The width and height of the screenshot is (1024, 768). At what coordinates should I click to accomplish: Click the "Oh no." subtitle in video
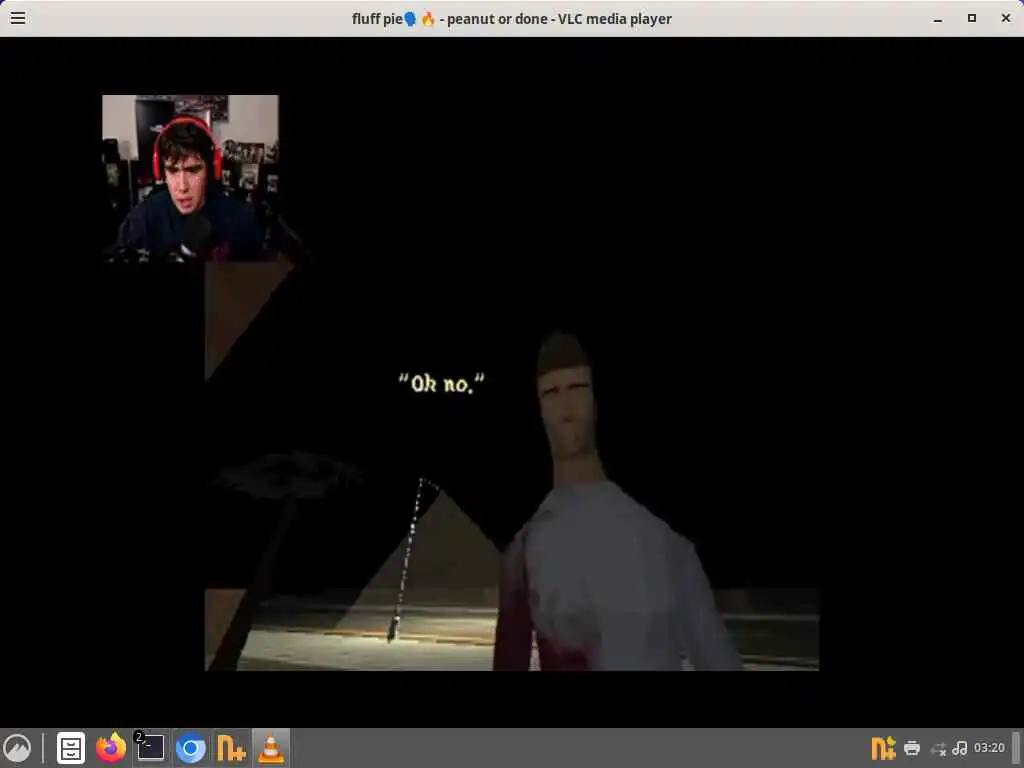[442, 383]
